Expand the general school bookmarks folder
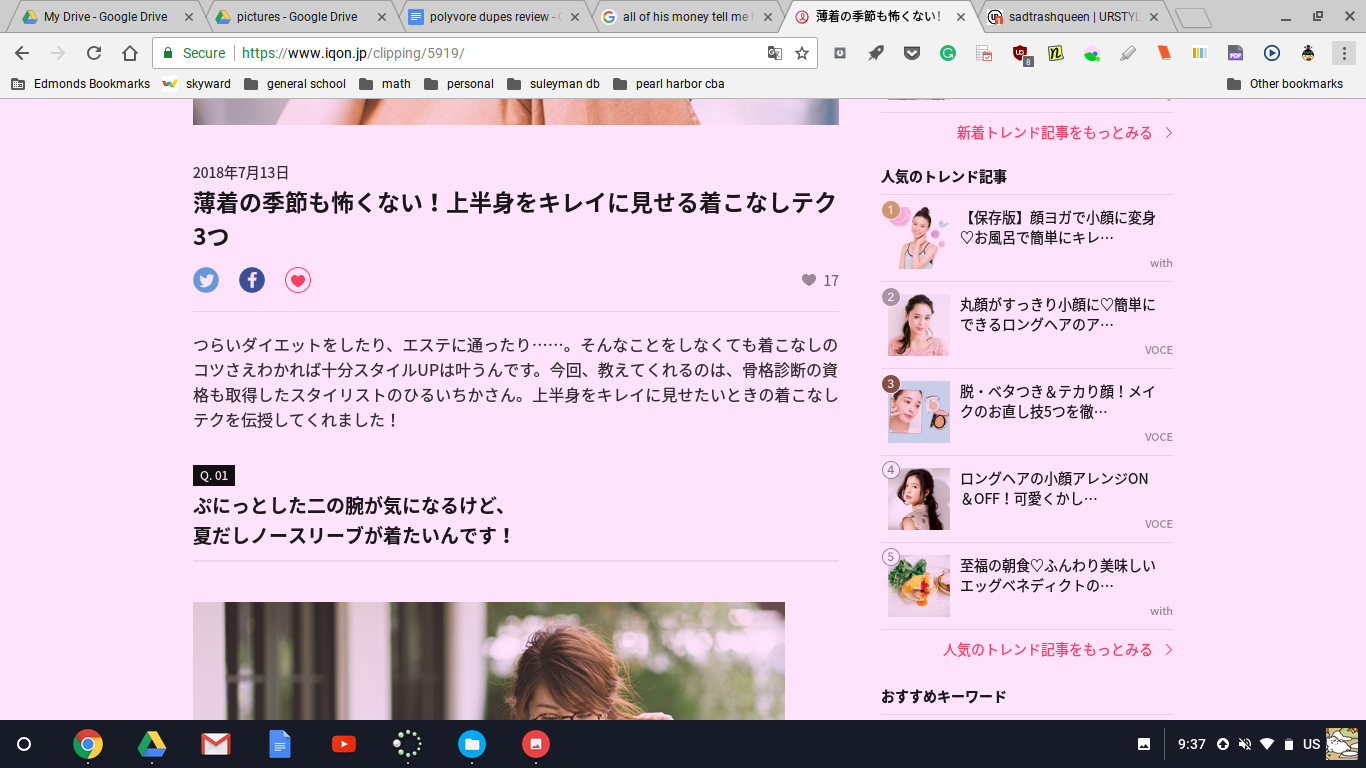The image size is (1366, 768). tap(295, 84)
